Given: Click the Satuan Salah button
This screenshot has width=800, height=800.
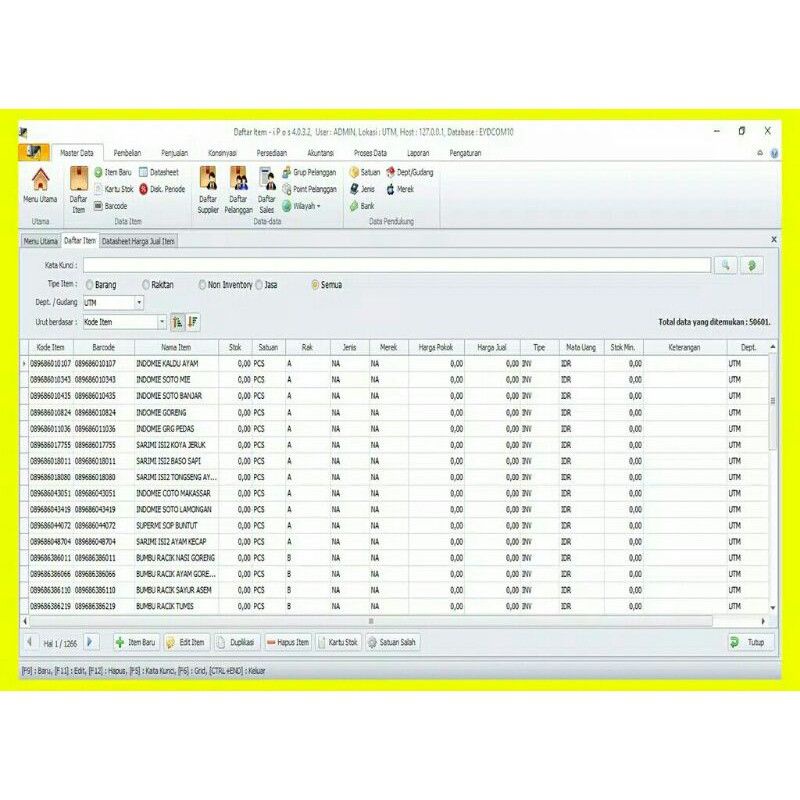Looking at the screenshot, I should coord(392,642).
